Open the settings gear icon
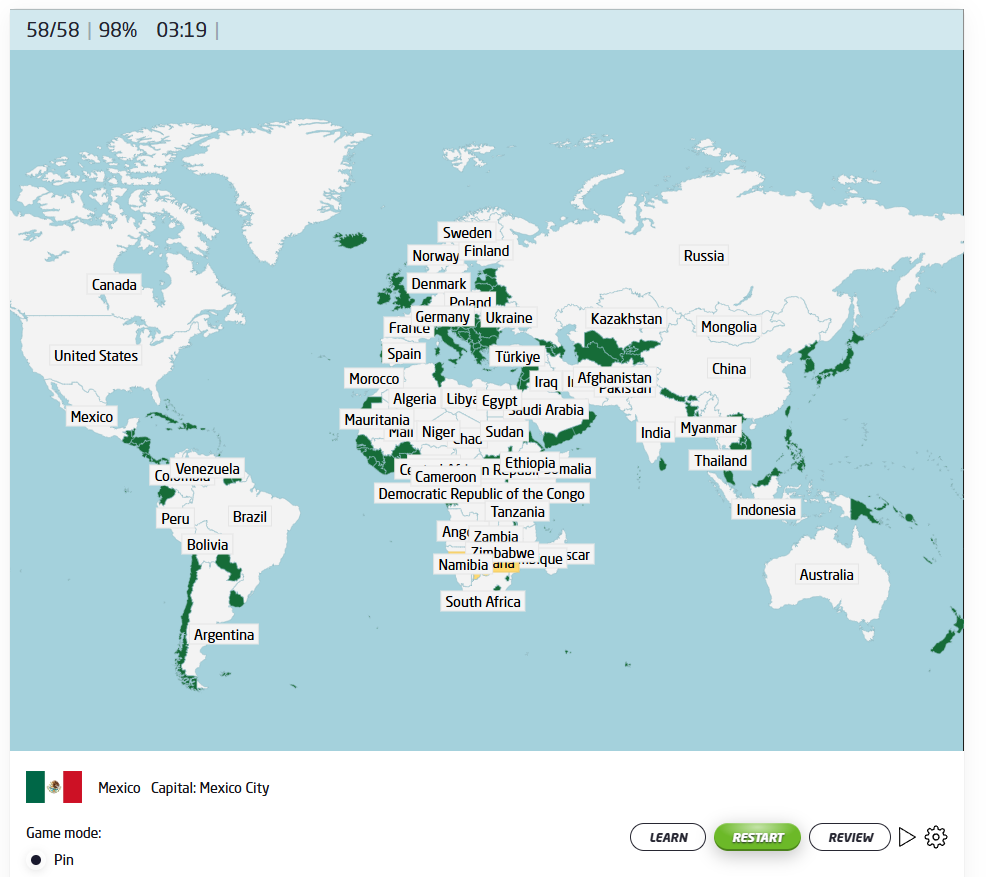 coord(936,837)
